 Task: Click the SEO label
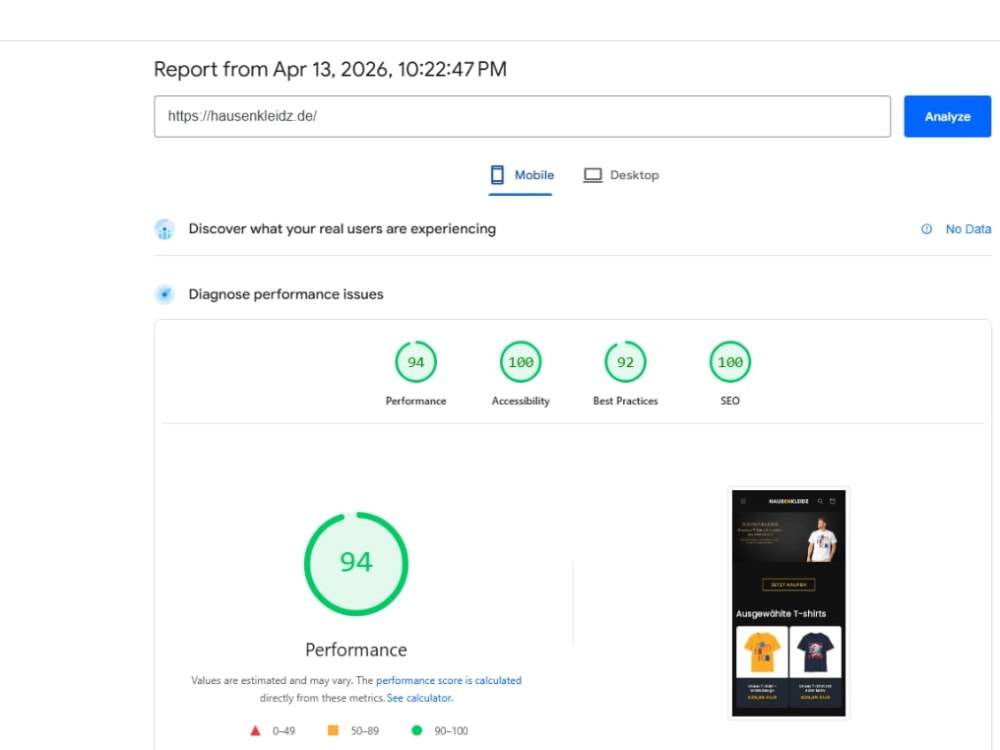[x=730, y=401]
